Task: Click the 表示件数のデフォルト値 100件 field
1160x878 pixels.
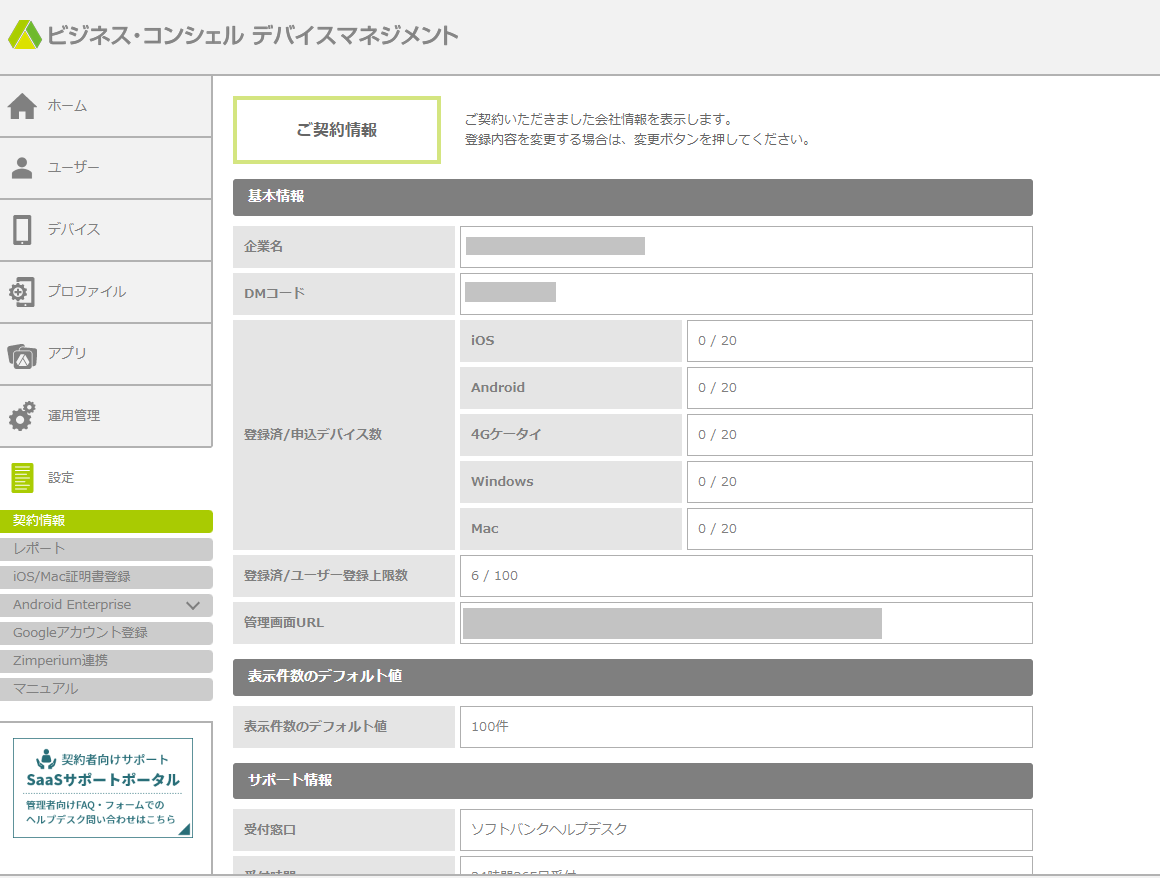Action: 745,727
